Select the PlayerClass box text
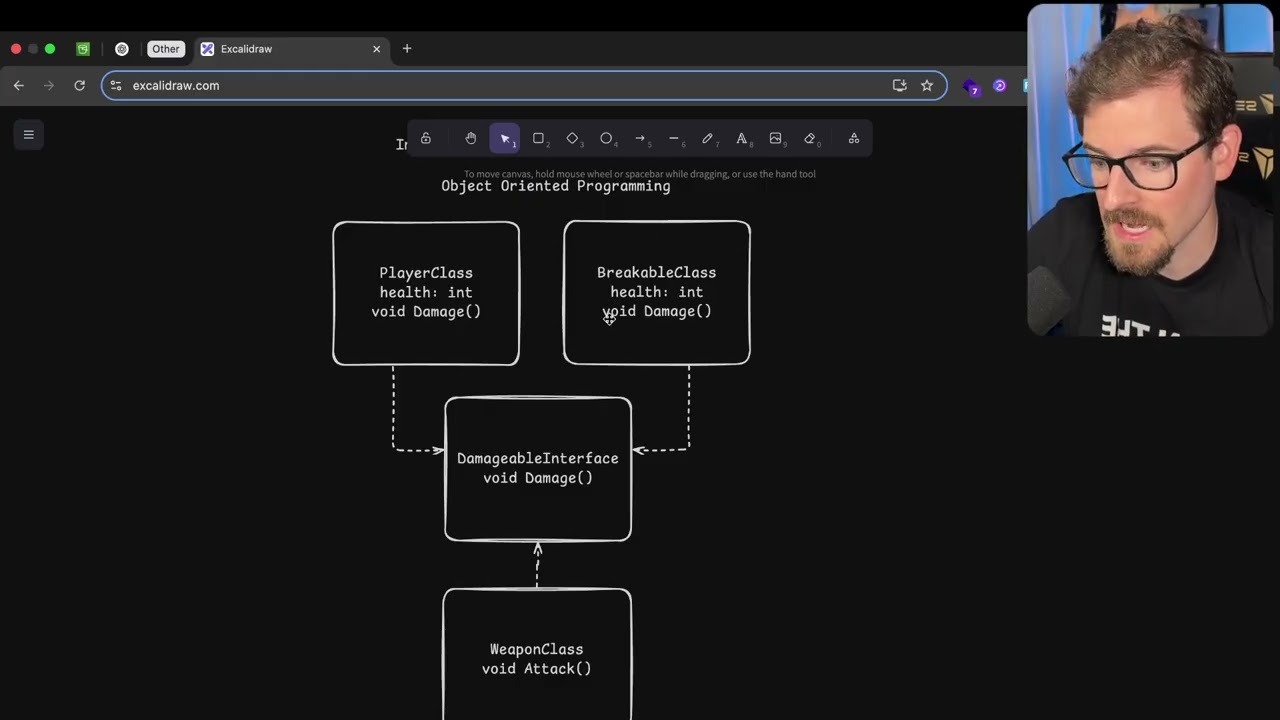This screenshot has width=1280, height=720. (426, 292)
